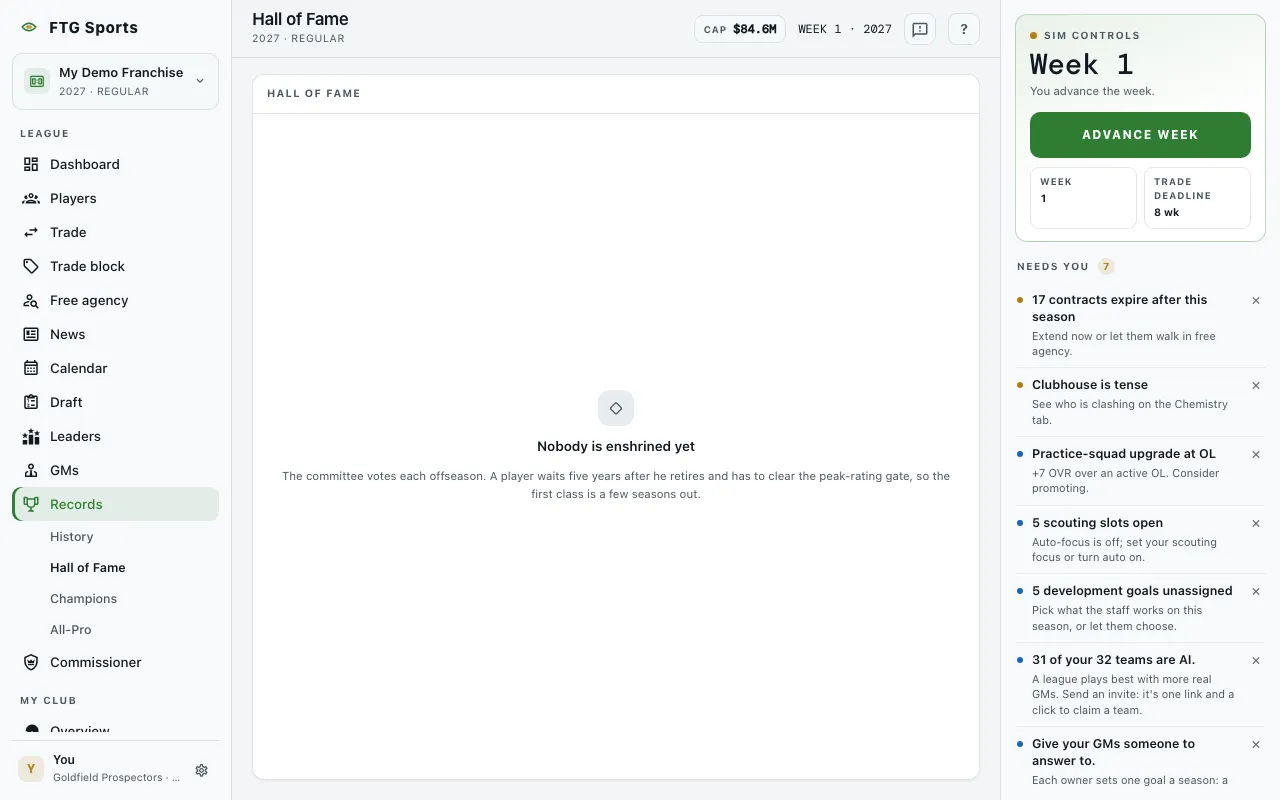Click the Trade arrows icon
The image size is (1280, 800).
click(x=31, y=232)
